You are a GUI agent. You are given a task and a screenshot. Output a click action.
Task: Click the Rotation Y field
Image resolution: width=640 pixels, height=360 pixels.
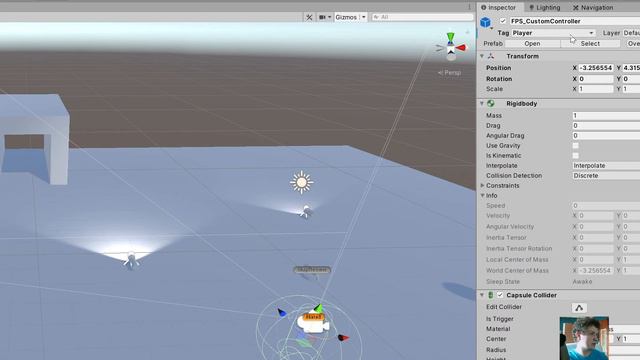(631, 79)
